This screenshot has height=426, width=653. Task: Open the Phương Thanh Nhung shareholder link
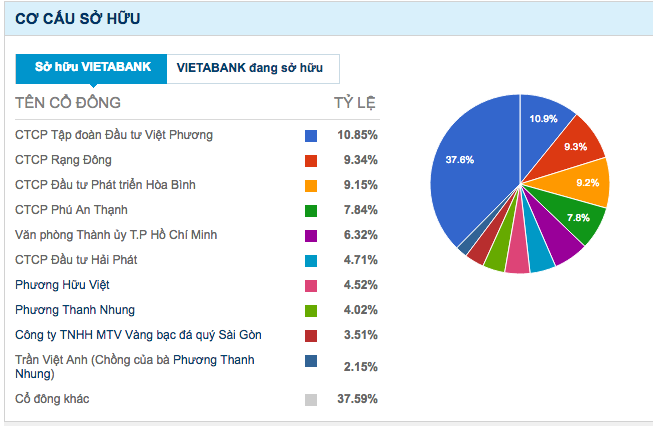pyautogui.click(x=75, y=310)
